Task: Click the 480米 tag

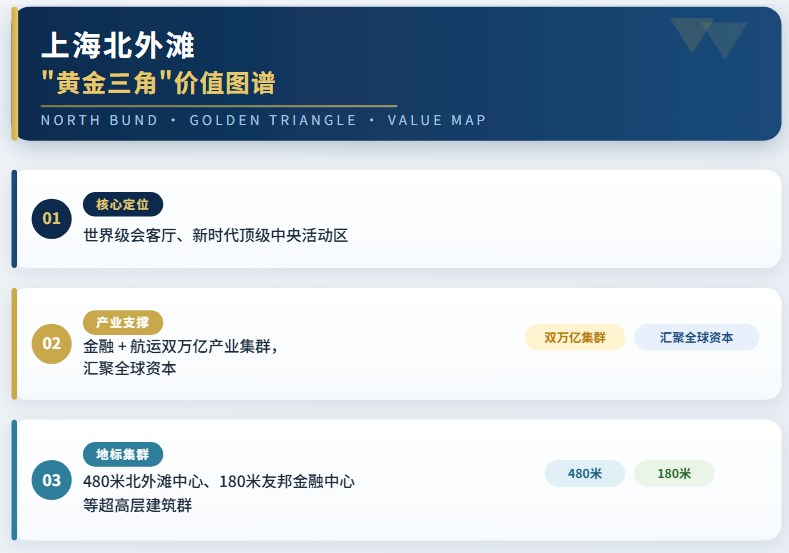Action: [585, 473]
